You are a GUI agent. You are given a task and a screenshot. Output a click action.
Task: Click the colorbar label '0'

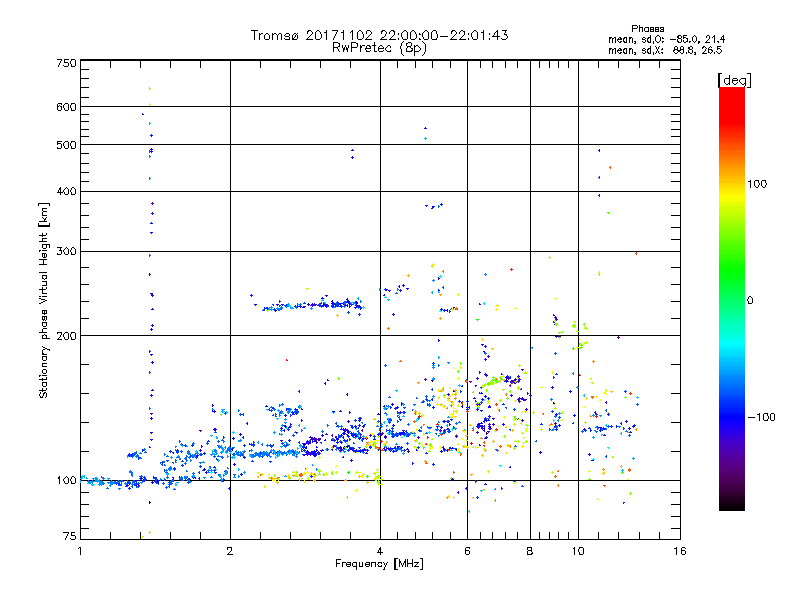pyautogui.click(x=750, y=300)
